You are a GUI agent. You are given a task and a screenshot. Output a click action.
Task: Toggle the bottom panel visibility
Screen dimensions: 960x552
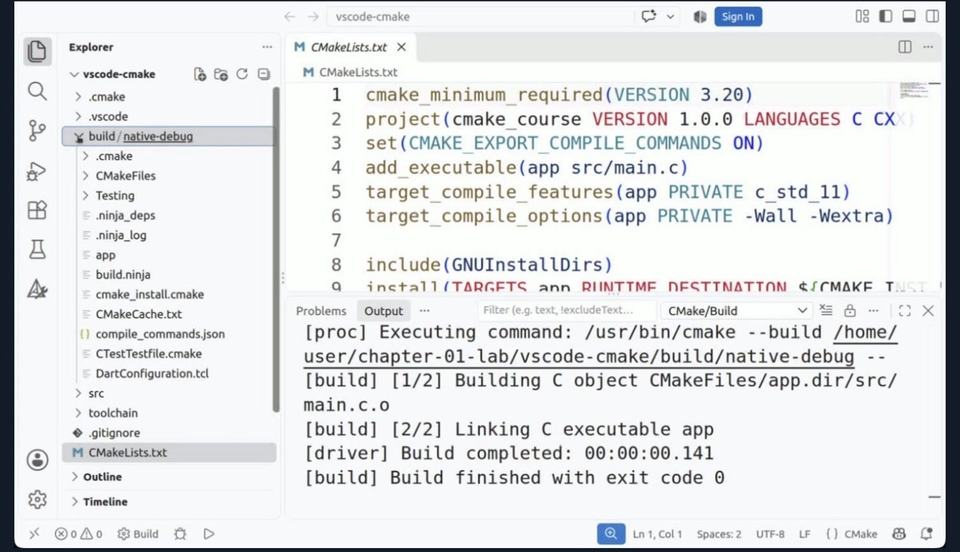coord(909,17)
